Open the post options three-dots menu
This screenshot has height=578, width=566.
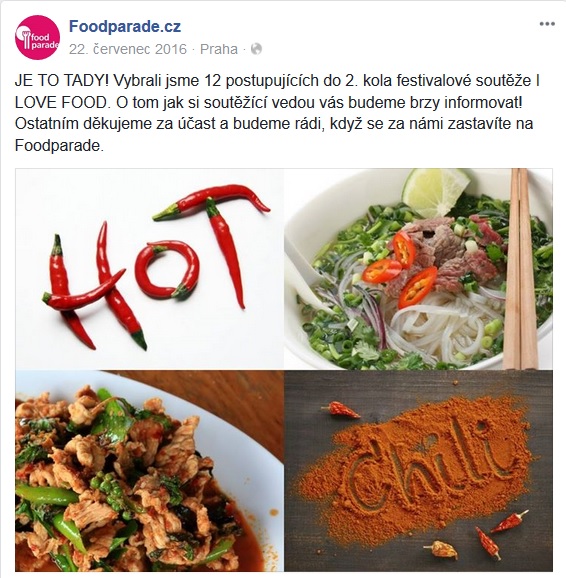tap(547, 24)
